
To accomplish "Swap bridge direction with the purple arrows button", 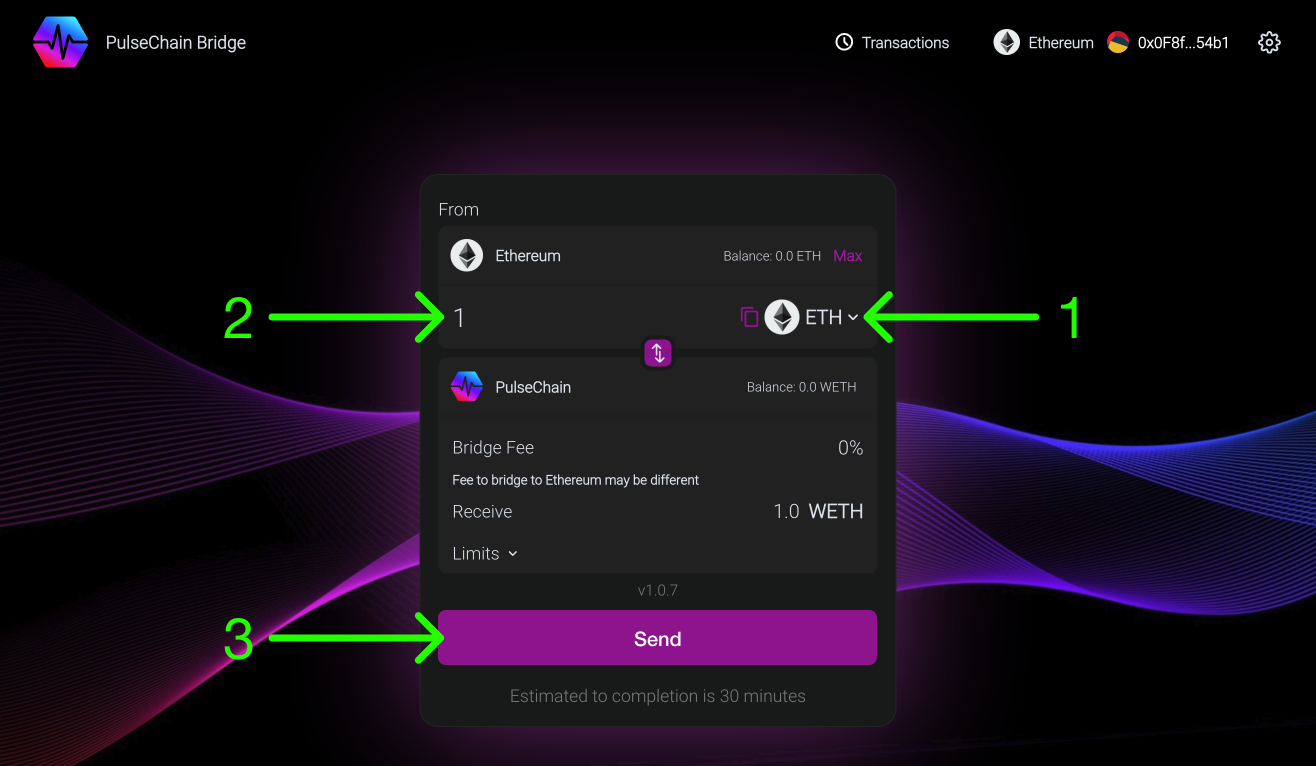I will [658, 353].
